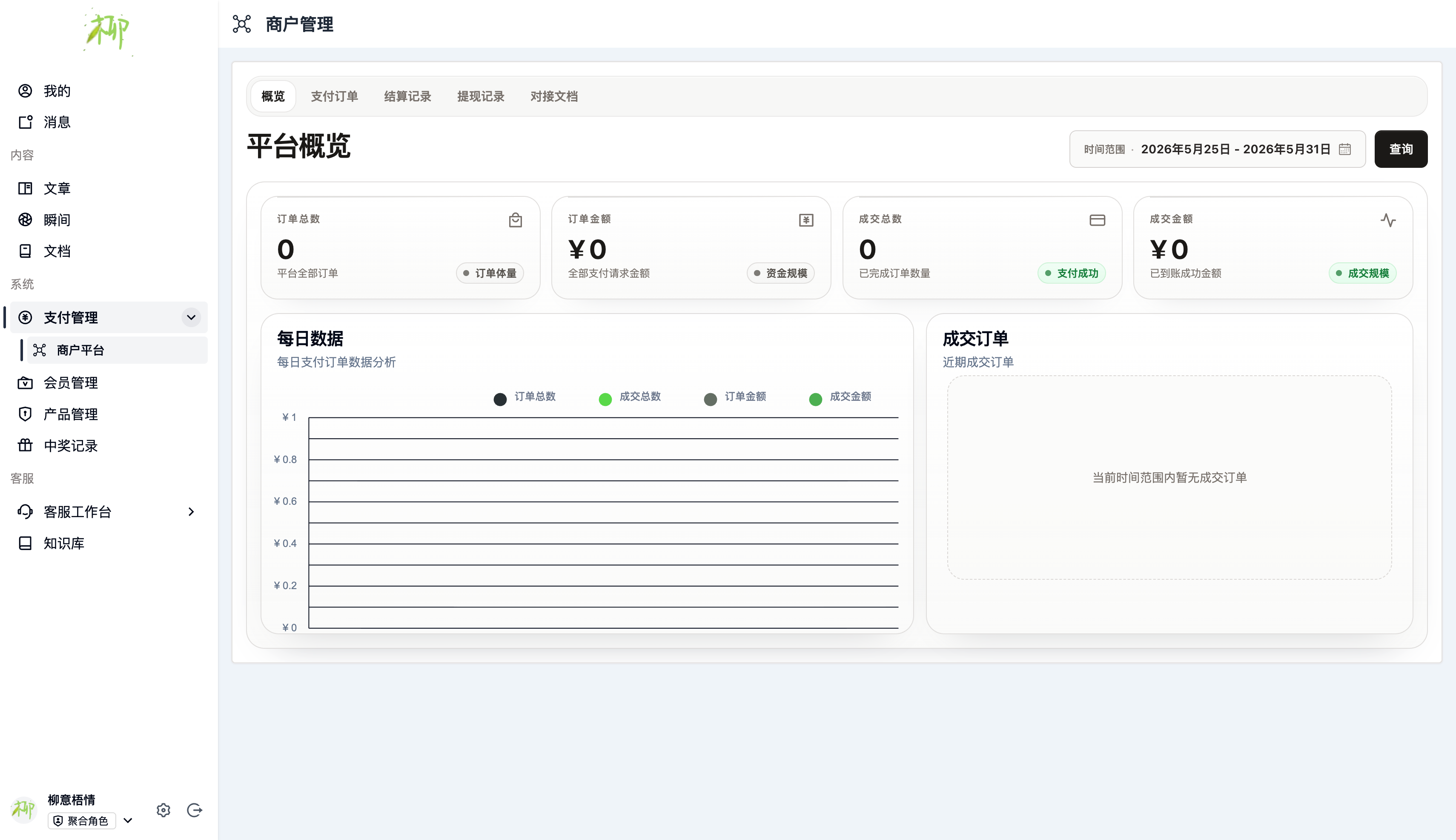Click the 当前时间范围内暂无成交订单 empty message
Image resolution: width=1456 pixels, height=840 pixels.
pyautogui.click(x=1169, y=477)
